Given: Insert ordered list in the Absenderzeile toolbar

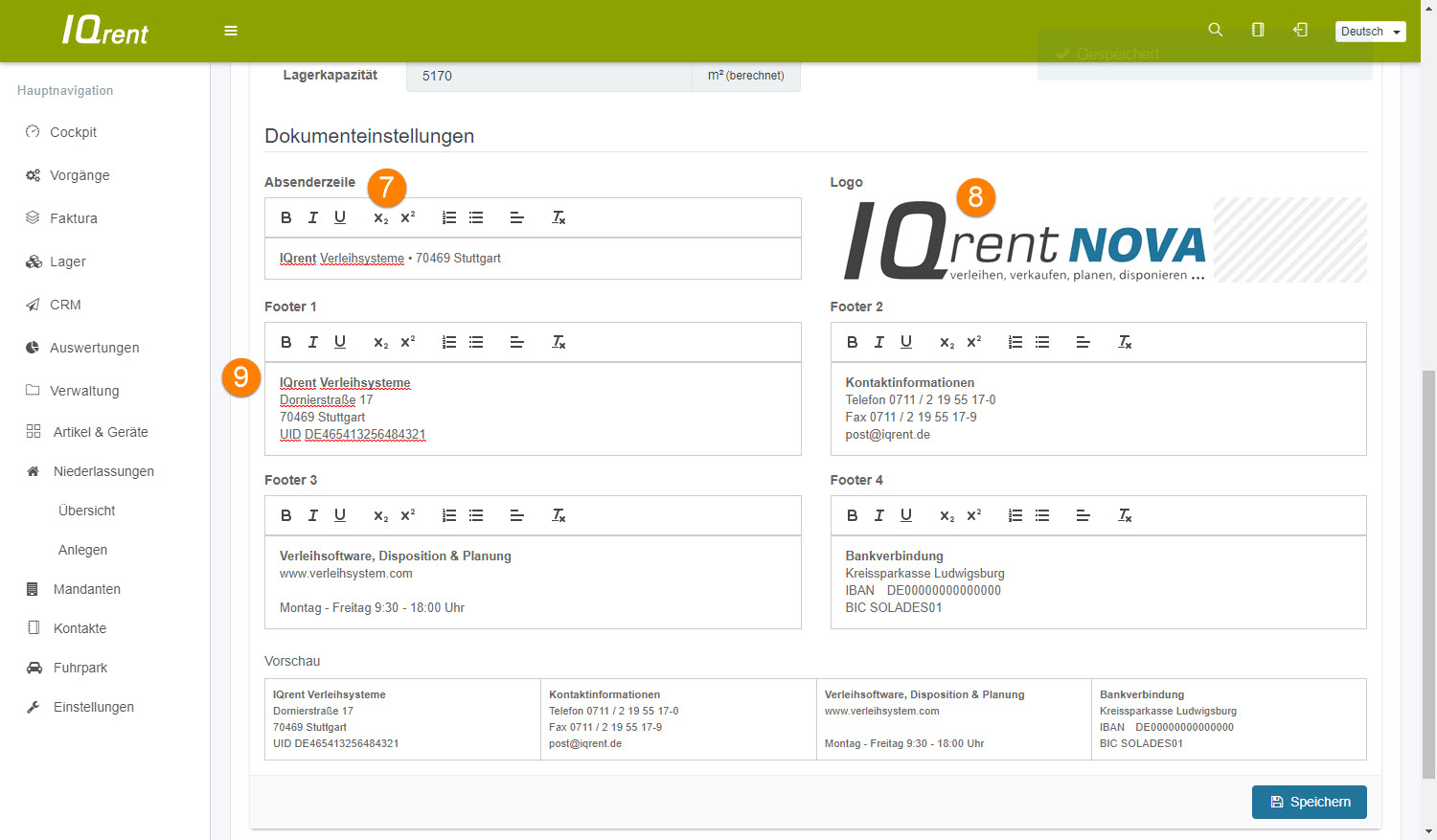Looking at the screenshot, I should pyautogui.click(x=449, y=217).
